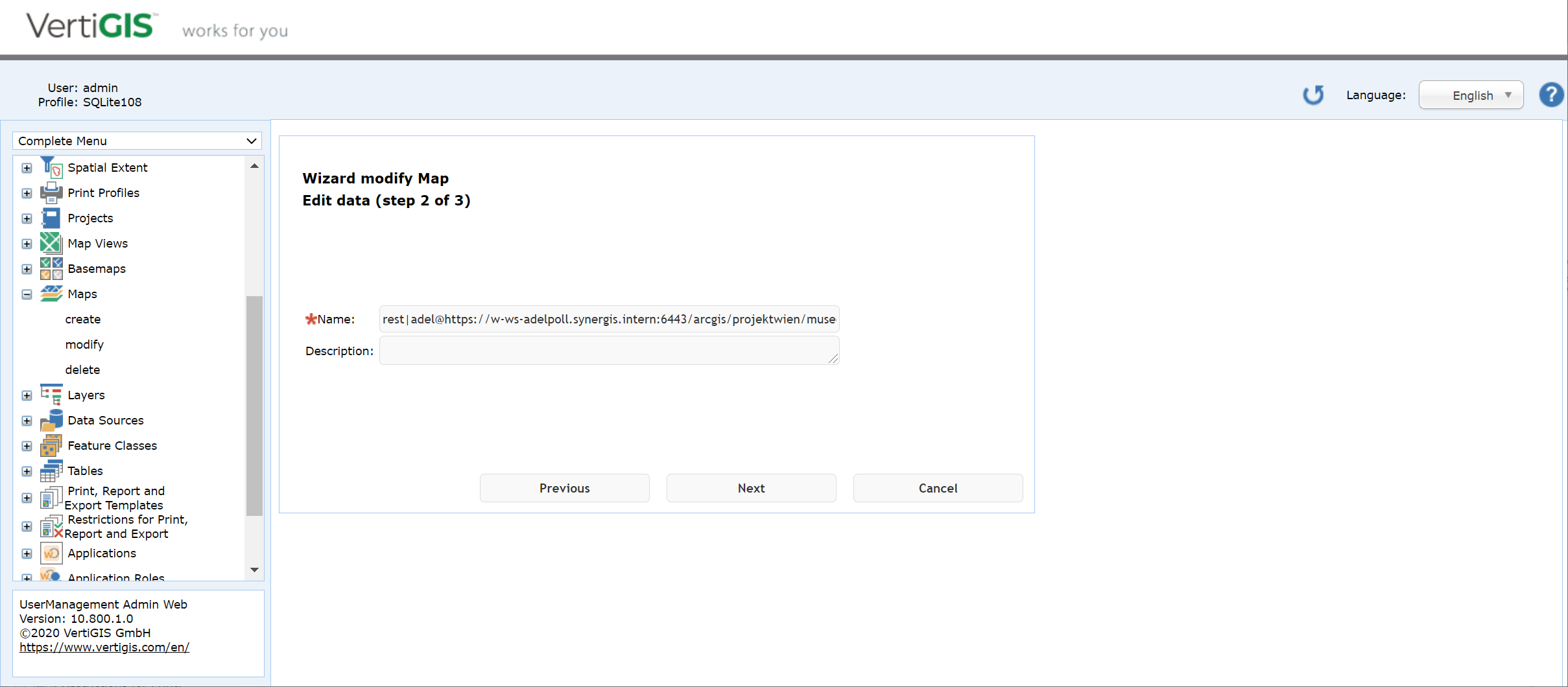The width and height of the screenshot is (1568, 687).
Task: Click the Spatial Extent funnel icon
Action: pyautogui.click(x=51, y=167)
